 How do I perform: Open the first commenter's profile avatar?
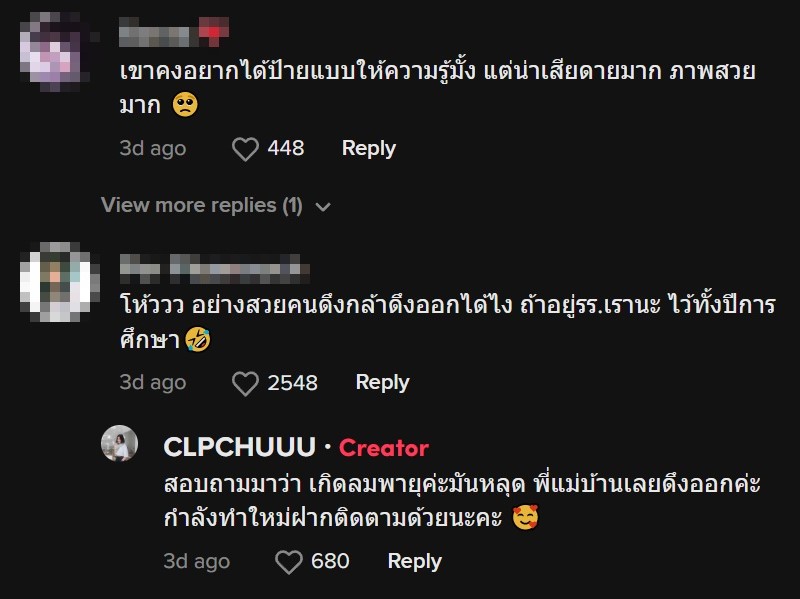[51, 49]
